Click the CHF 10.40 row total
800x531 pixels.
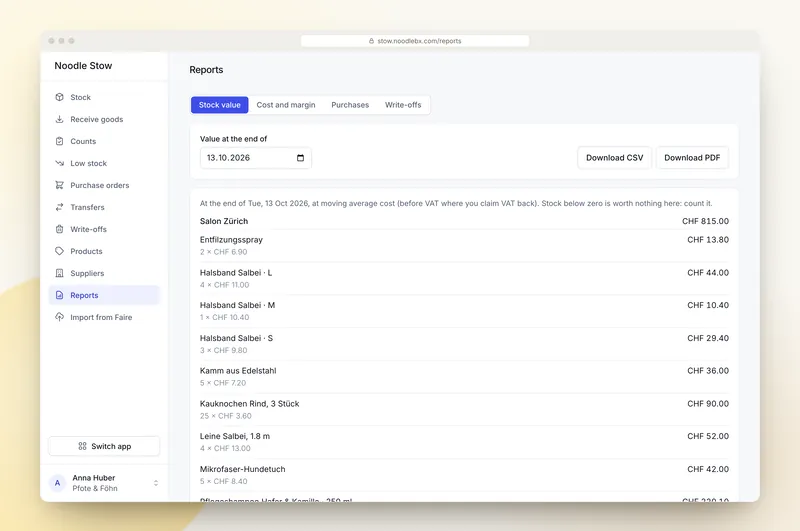point(708,305)
